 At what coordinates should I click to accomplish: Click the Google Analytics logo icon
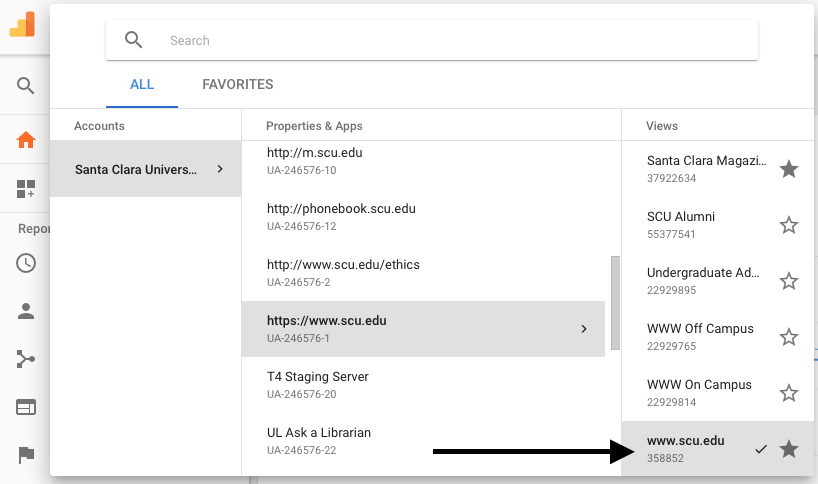click(22, 25)
